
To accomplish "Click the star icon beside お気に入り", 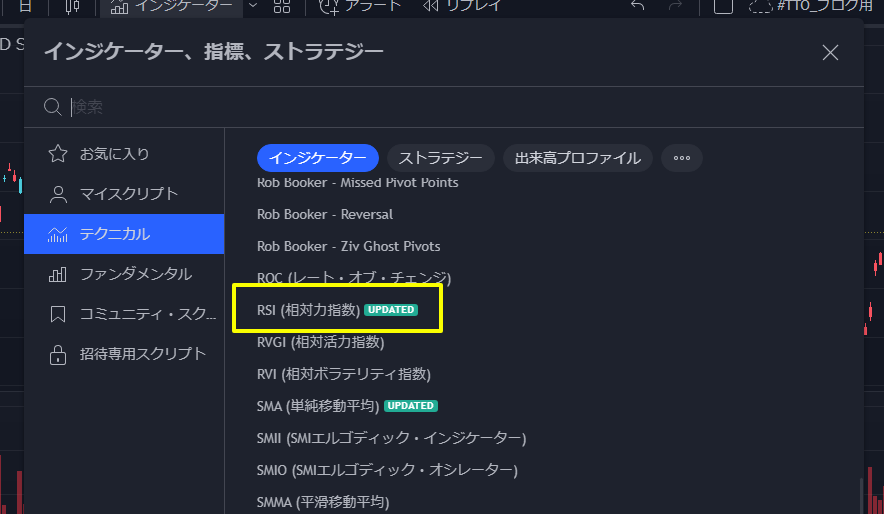I will (58, 154).
